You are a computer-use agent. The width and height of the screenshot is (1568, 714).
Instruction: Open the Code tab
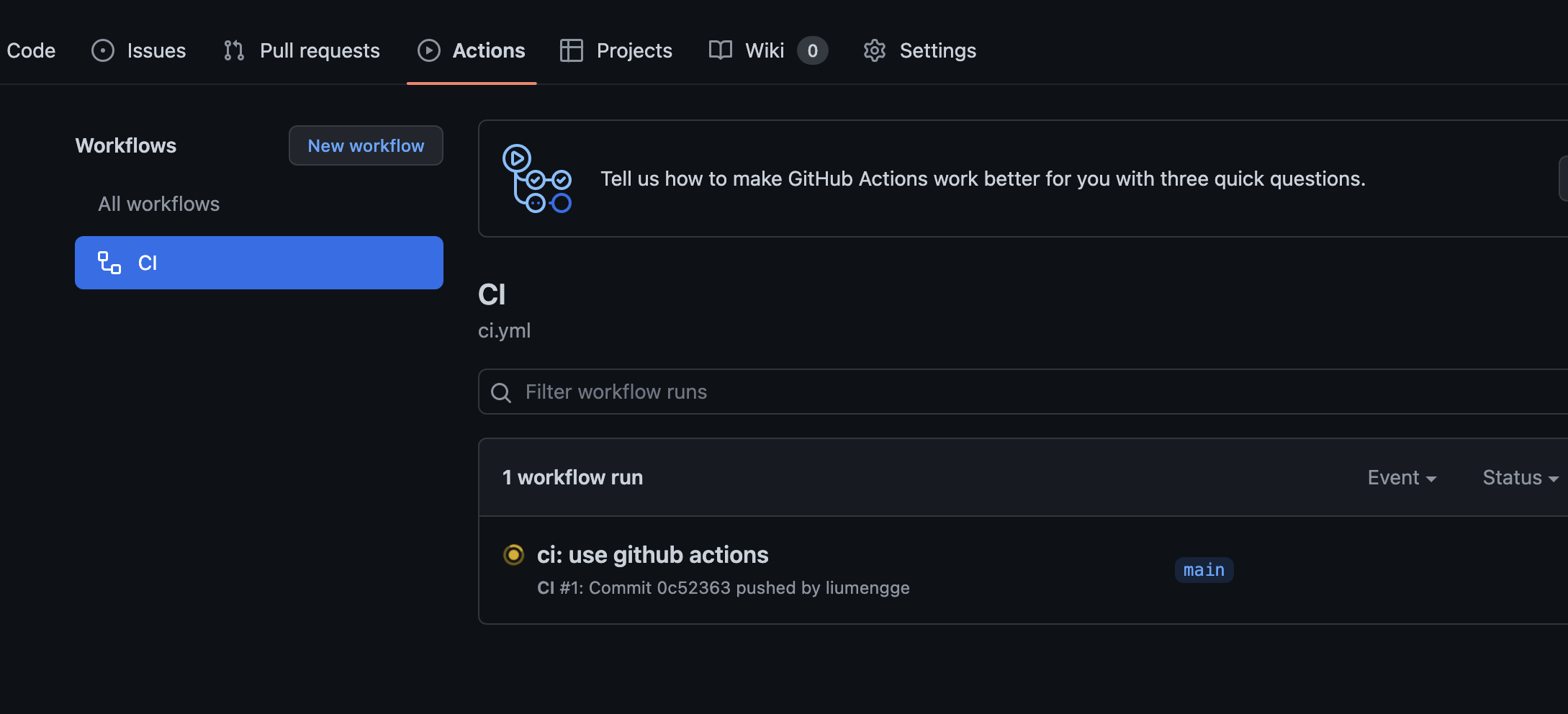tap(31, 50)
